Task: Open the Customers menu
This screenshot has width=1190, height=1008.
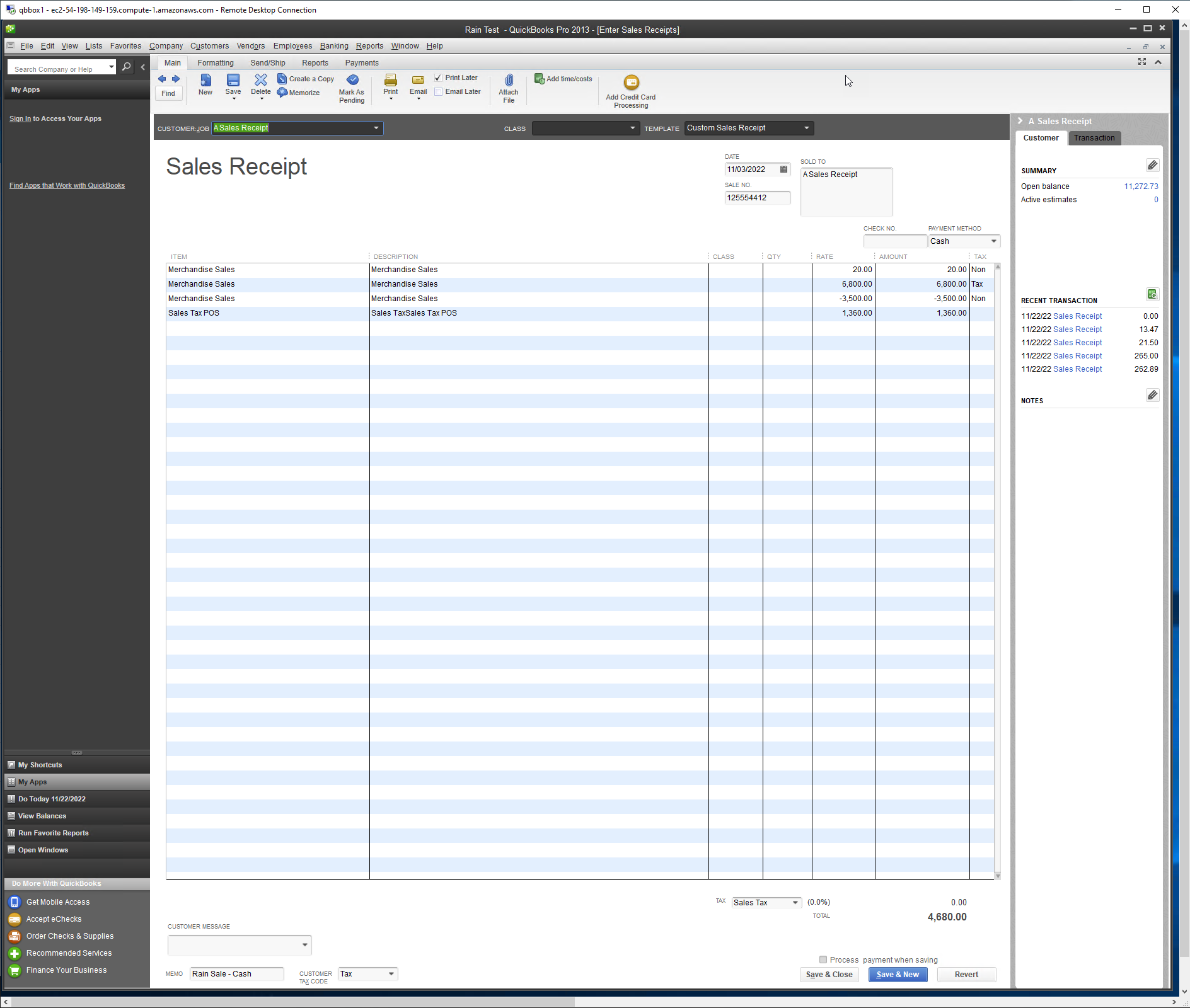Action: 209,46
